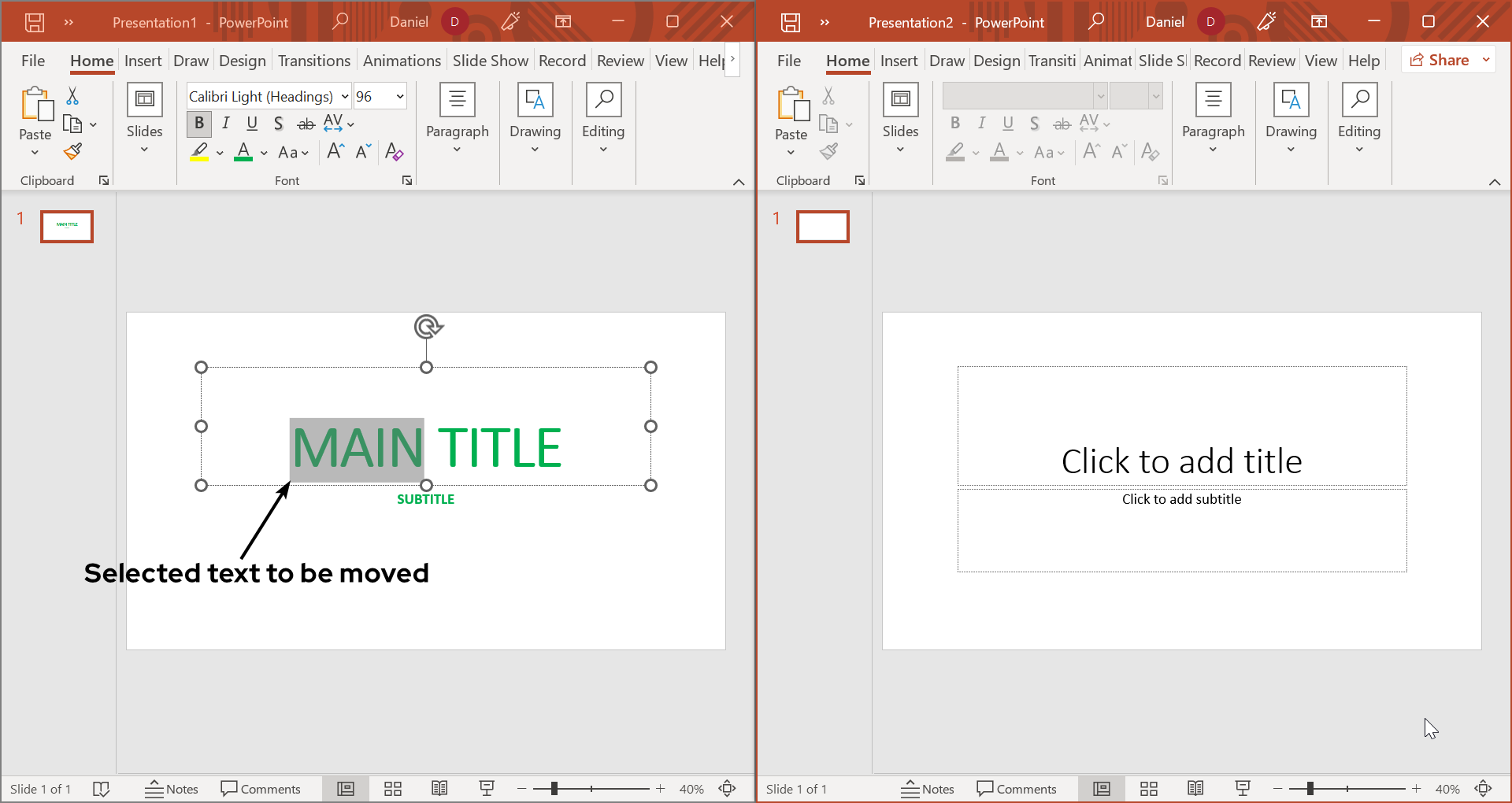Click the zoom slider handle in Presentation1
This screenshot has width=1512, height=803.
(554, 789)
